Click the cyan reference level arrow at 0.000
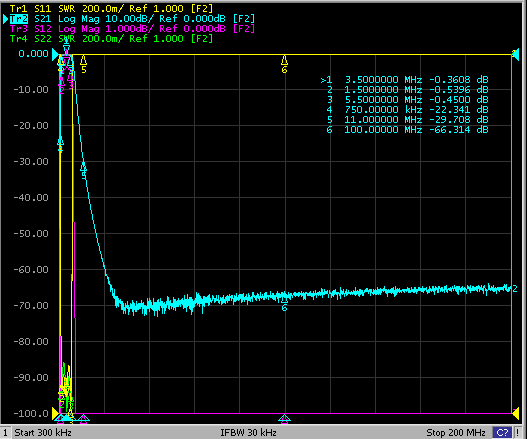This screenshot has height=439, width=527. tap(55, 55)
